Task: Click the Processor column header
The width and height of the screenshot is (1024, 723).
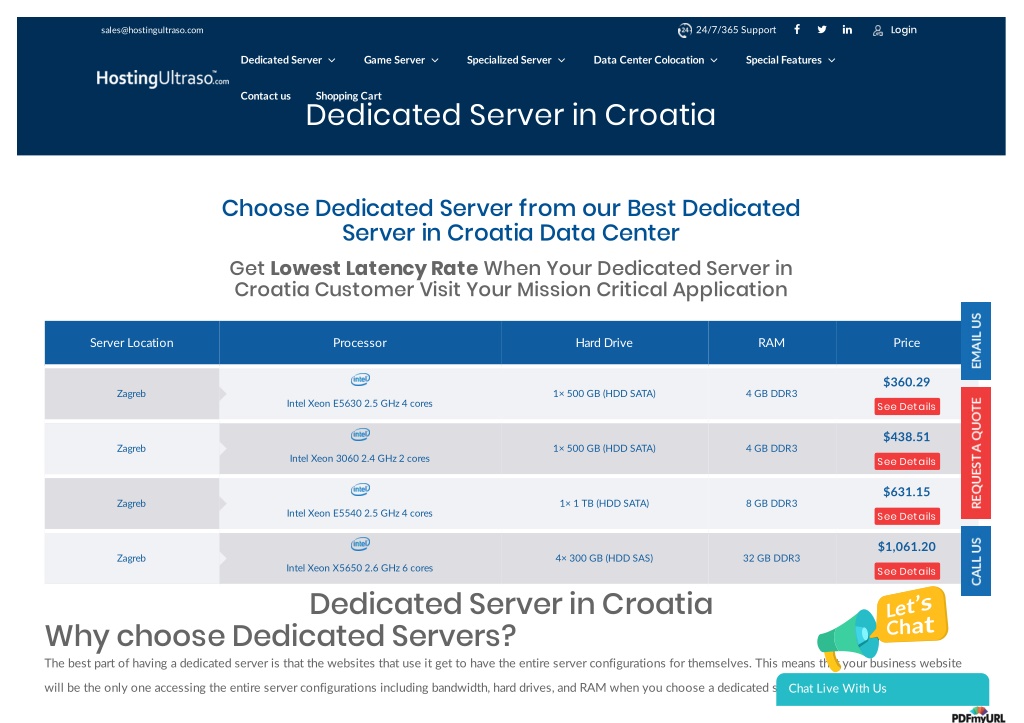Action: (x=360, y=343)
